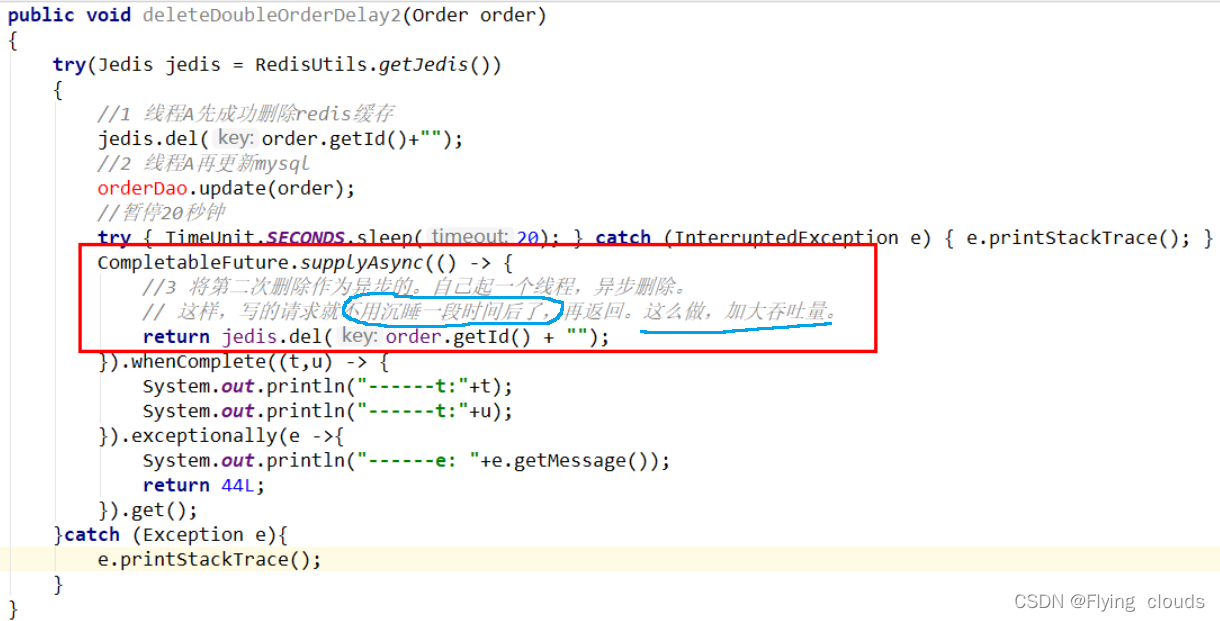This screenshot has height=621, width=1220.
Task: Click the comment '//2 线程A再更新mysql'
Action: tap(204, 163)
